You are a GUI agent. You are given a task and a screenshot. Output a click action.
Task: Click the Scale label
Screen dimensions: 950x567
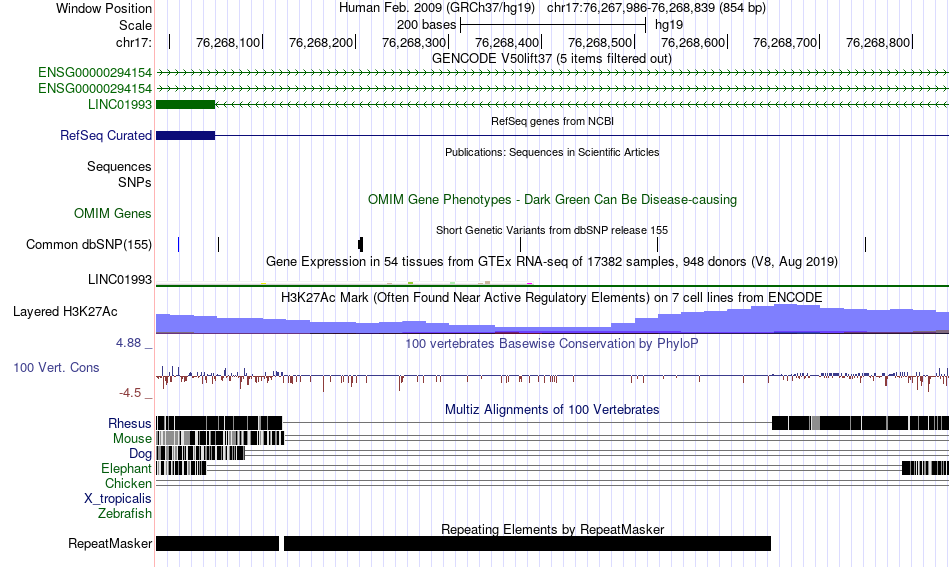coord(135,25)
